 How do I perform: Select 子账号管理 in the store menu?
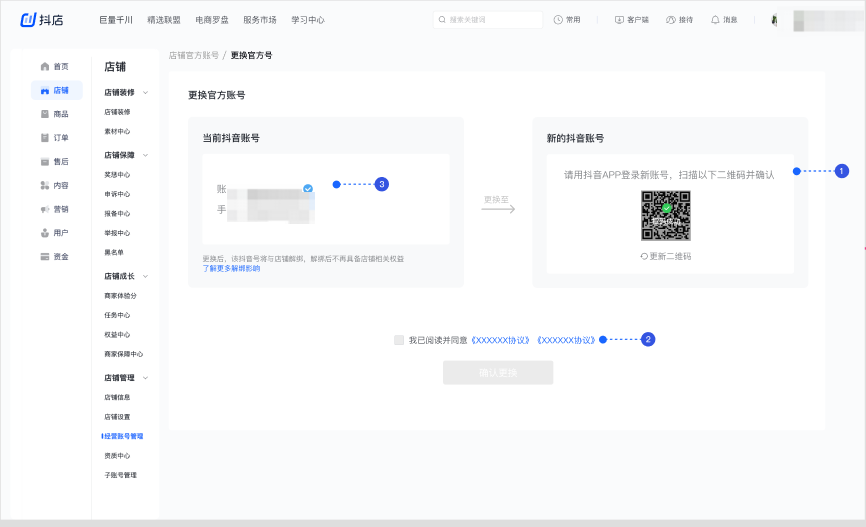(x=120, y=475)
